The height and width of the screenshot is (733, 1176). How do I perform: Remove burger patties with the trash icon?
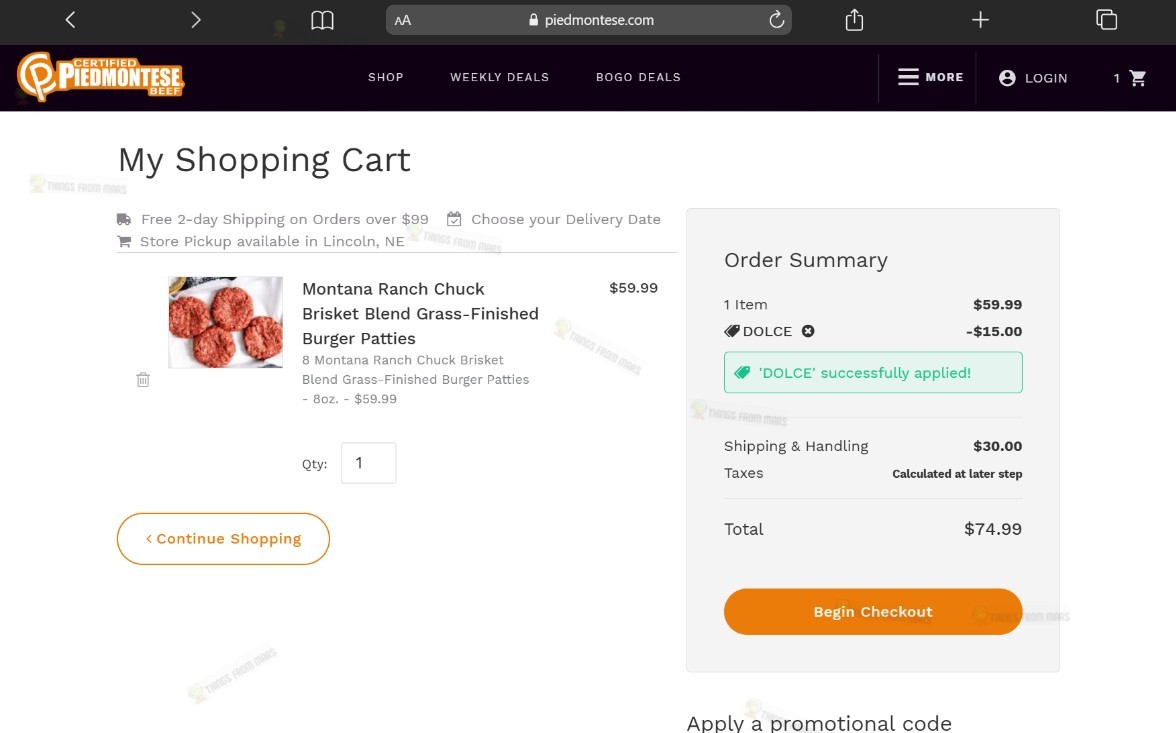(x=143, y=380)
